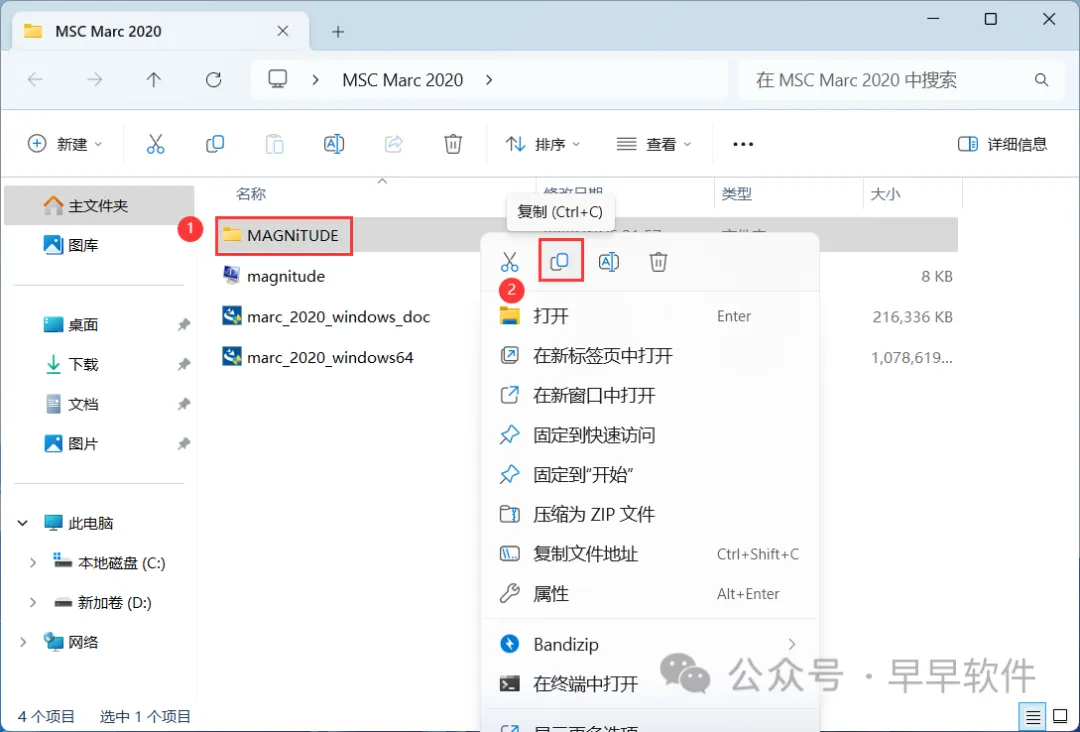
Task: Open a new tab with the plus button
Action: (x=338, y=32)
